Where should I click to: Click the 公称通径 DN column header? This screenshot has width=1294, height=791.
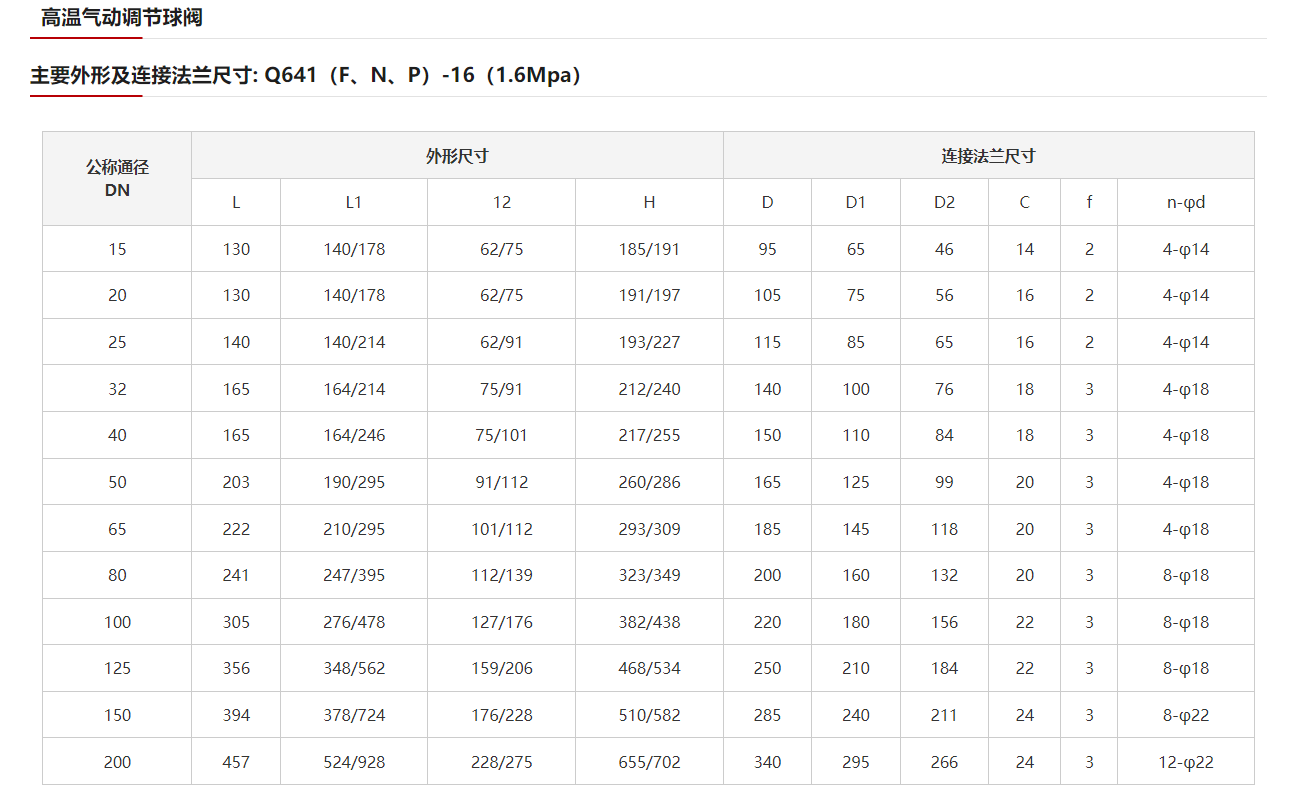[x=117, y=178]
